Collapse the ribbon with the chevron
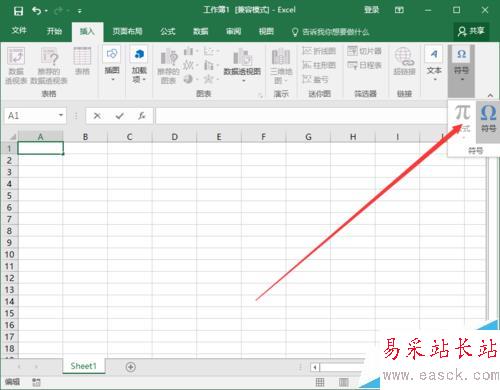This screenshot has height=390, width=500. click(490, 95)
